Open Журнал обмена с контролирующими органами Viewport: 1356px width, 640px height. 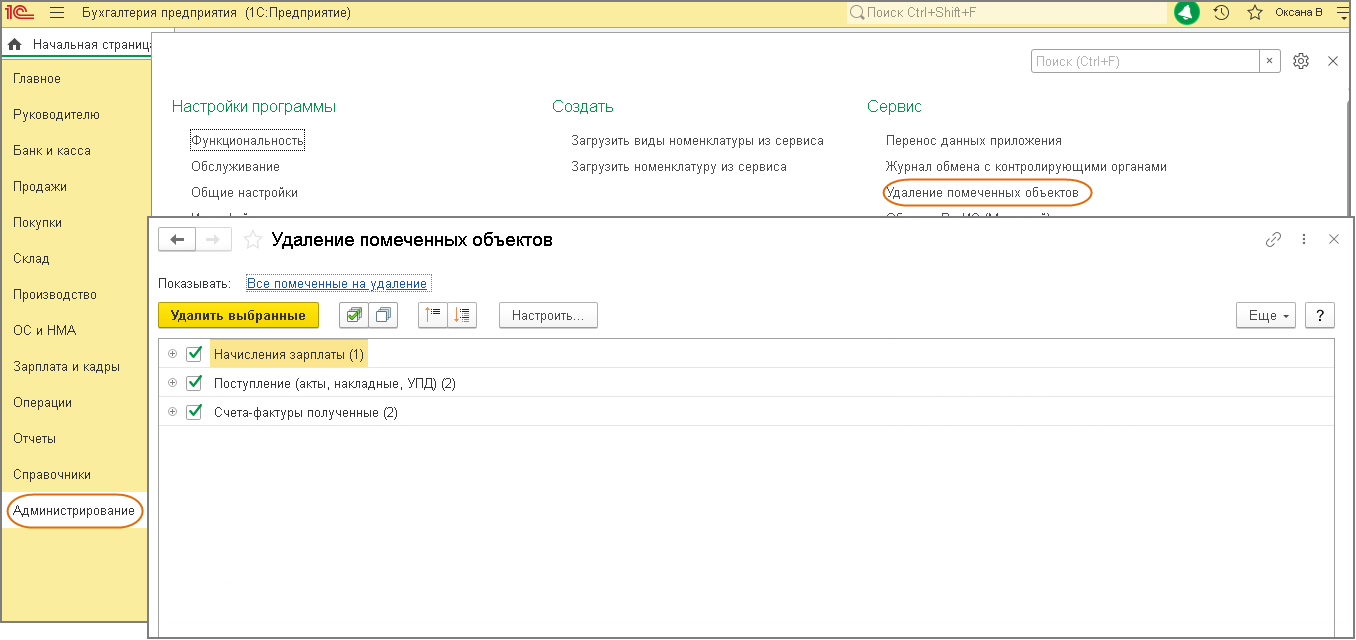(1027, 167)
